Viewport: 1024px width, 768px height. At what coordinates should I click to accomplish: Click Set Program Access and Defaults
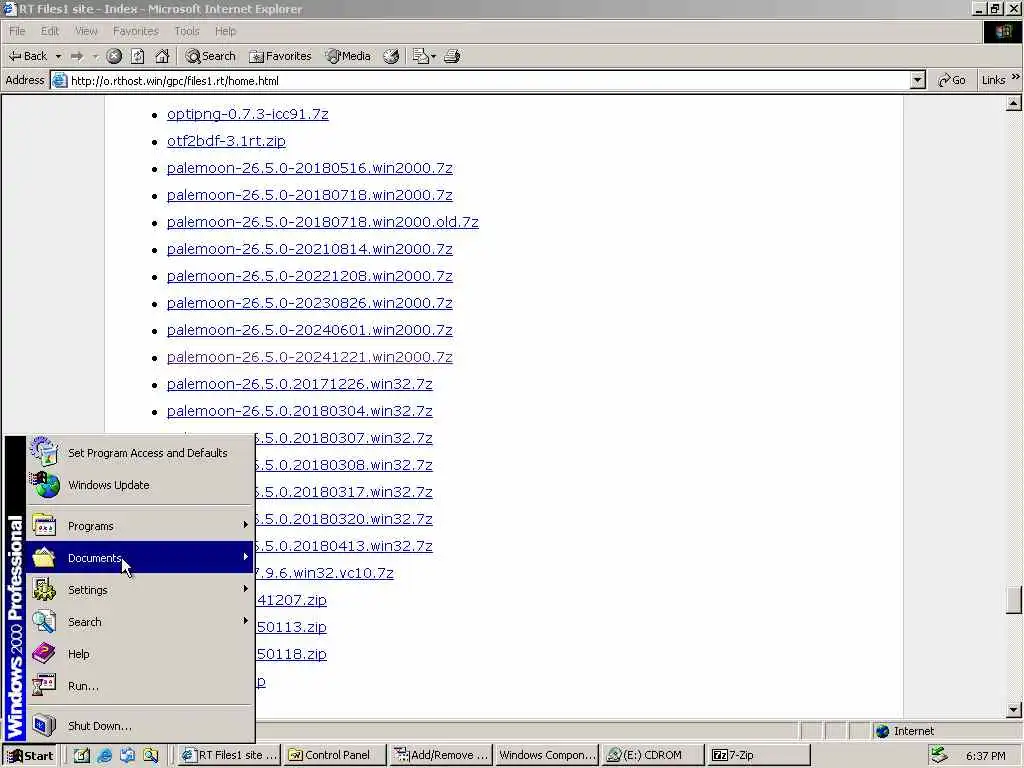[x=140, y=453]
